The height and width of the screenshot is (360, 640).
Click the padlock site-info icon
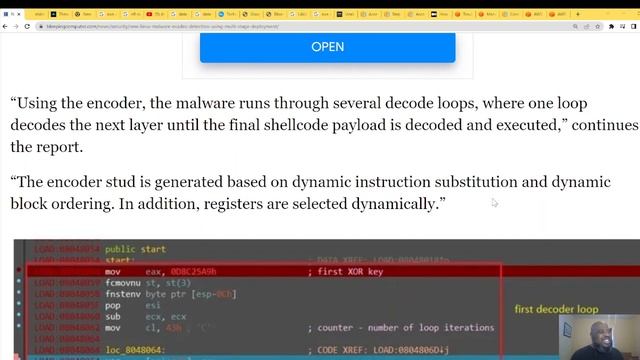pyautogui.click(x=41, y=27)
